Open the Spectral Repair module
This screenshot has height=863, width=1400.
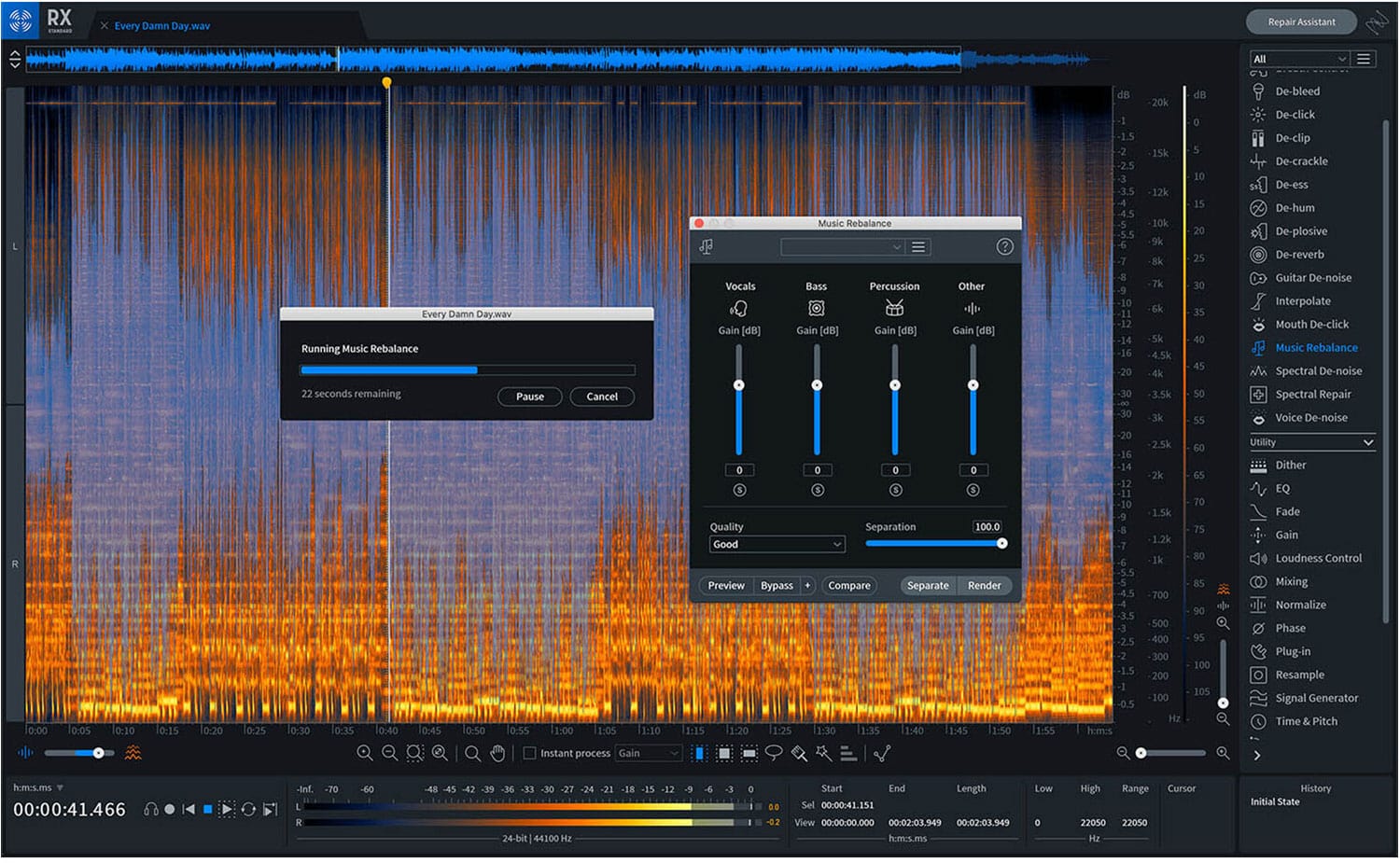[x=1313, y=395]
